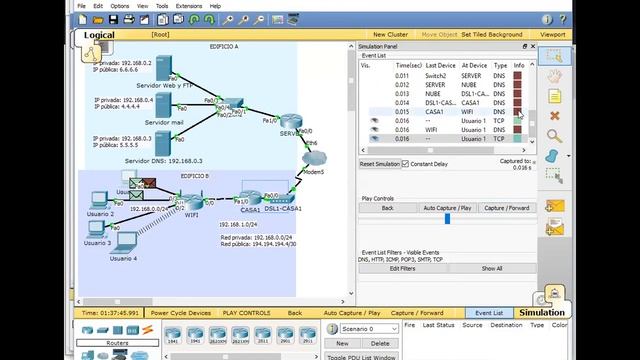Select the Logical workspace tab
This screenshot has height=360, width=640.
(x=99, y=35)
